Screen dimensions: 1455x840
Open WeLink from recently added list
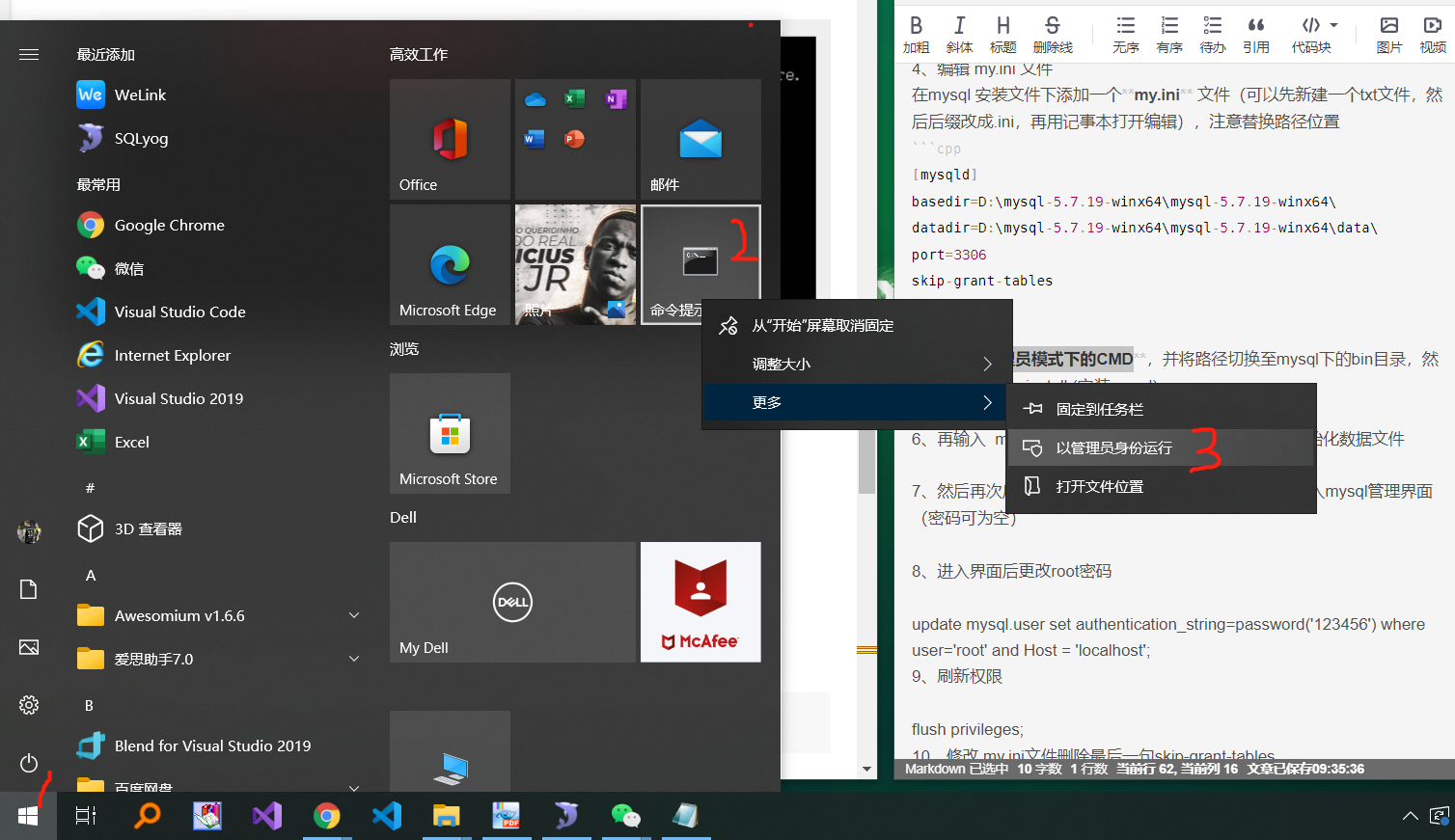point(217,95)
